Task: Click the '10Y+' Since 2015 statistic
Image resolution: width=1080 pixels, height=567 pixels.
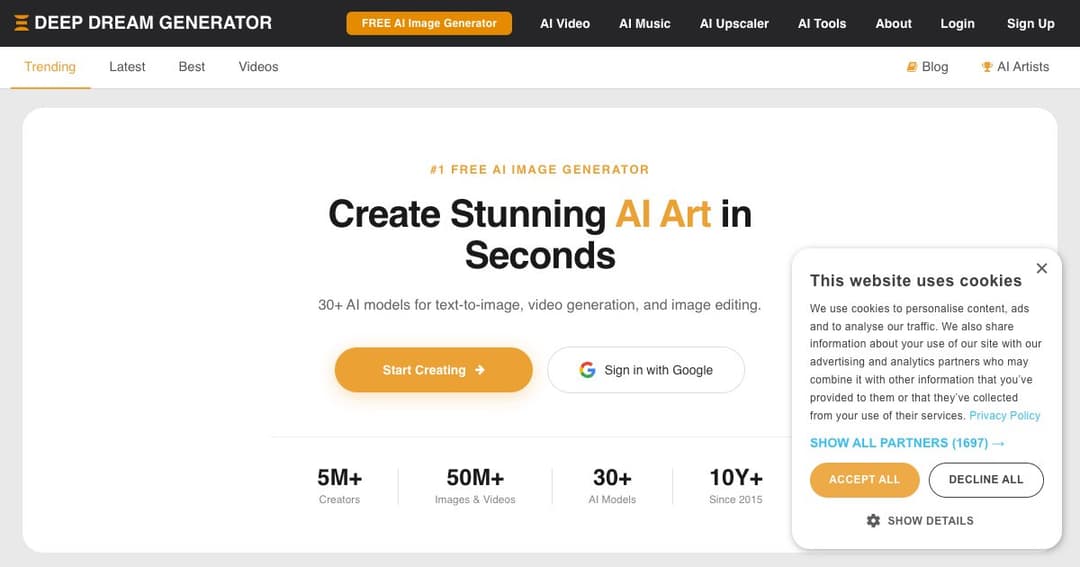Action: pos(736,486)
